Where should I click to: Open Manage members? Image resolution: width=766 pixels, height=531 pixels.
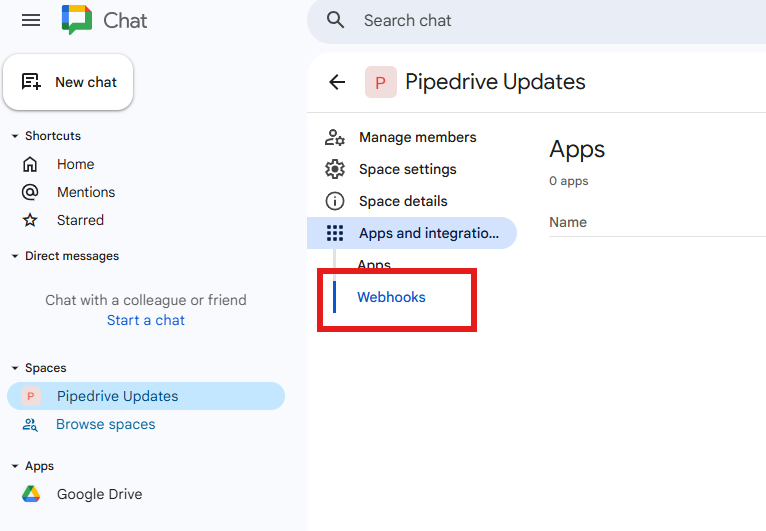[x=418, y=137]
